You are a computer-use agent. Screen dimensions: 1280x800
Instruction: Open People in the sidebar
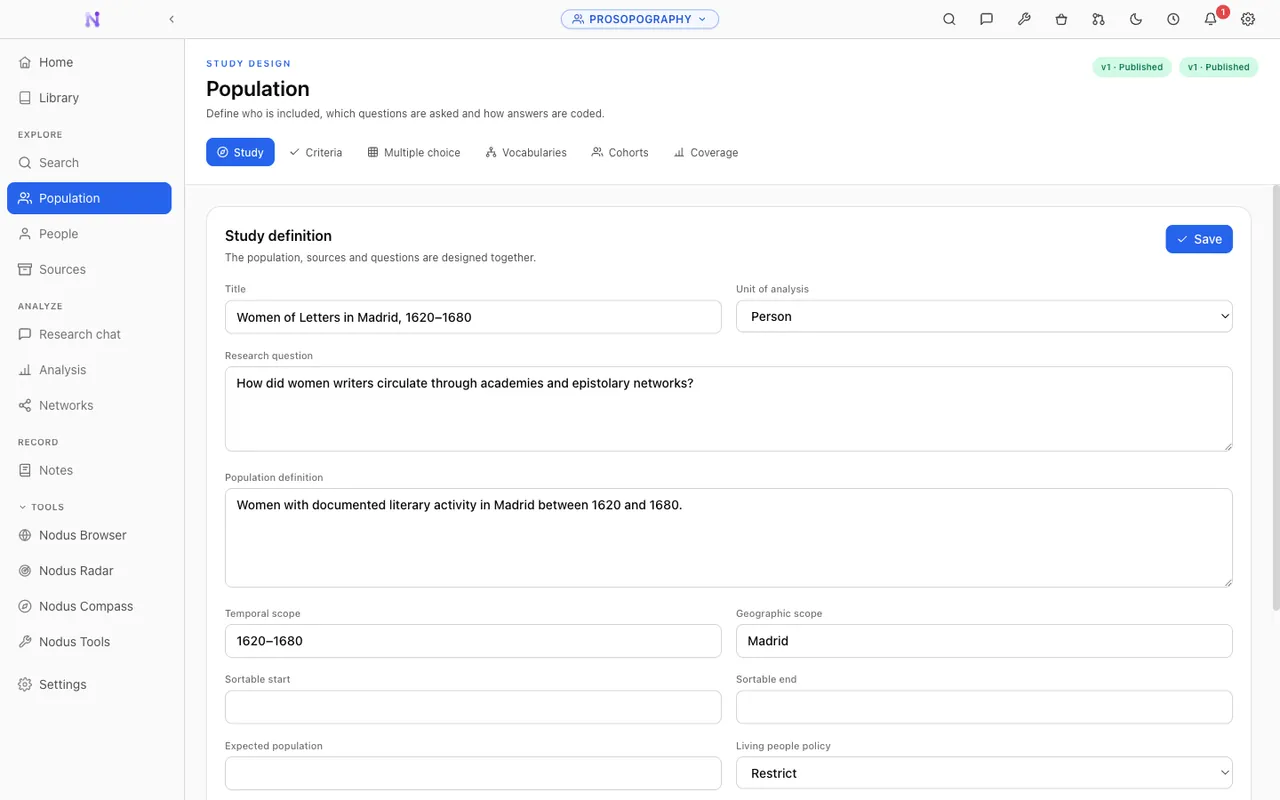point(89,234)
